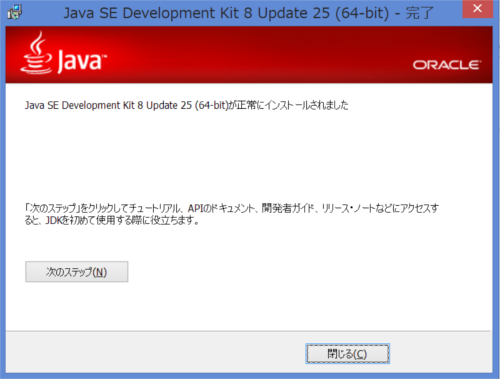Click the 完了 word in title bar
The image size is (500, 379).
(x=419, y=13)
